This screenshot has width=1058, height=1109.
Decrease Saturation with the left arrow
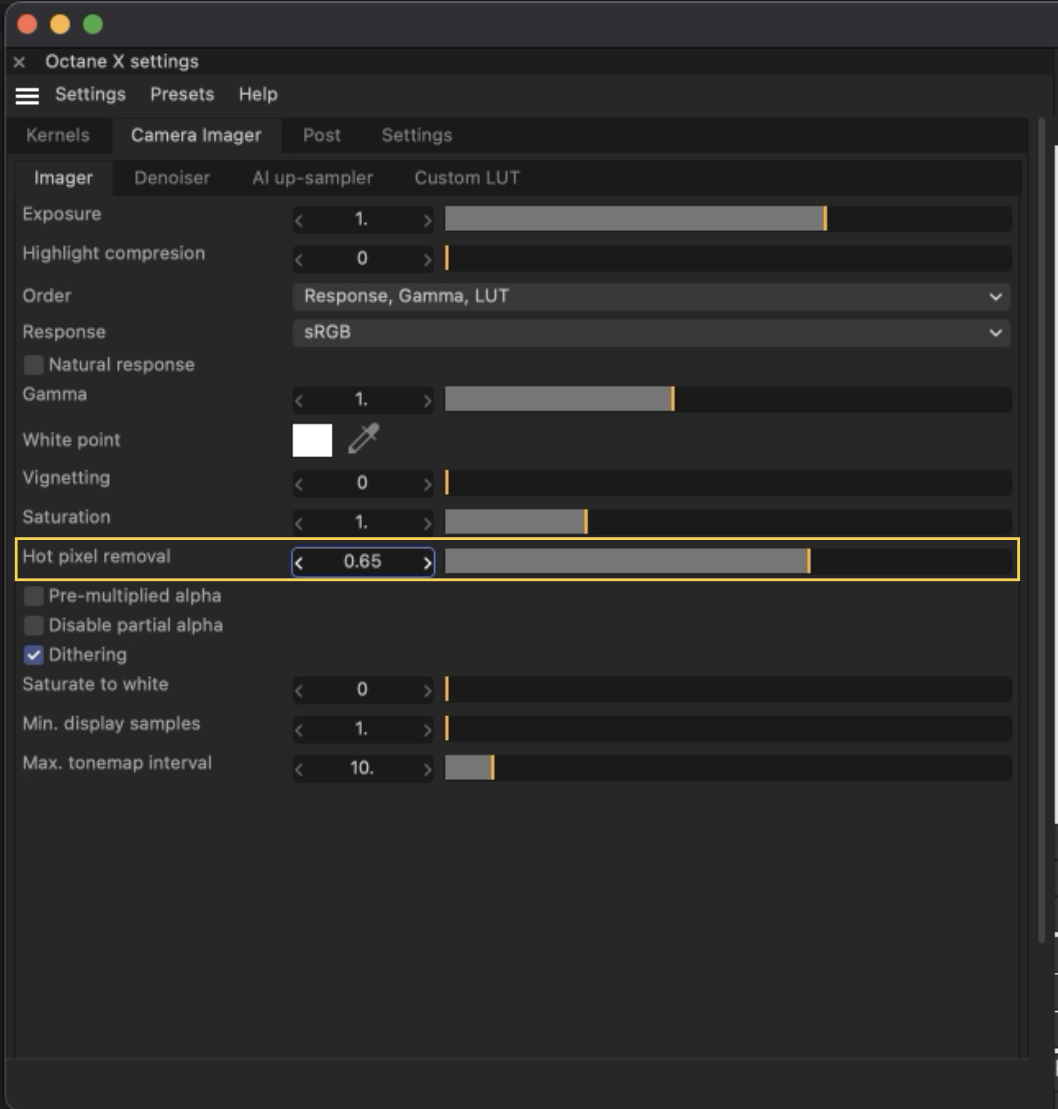(298, 523)
